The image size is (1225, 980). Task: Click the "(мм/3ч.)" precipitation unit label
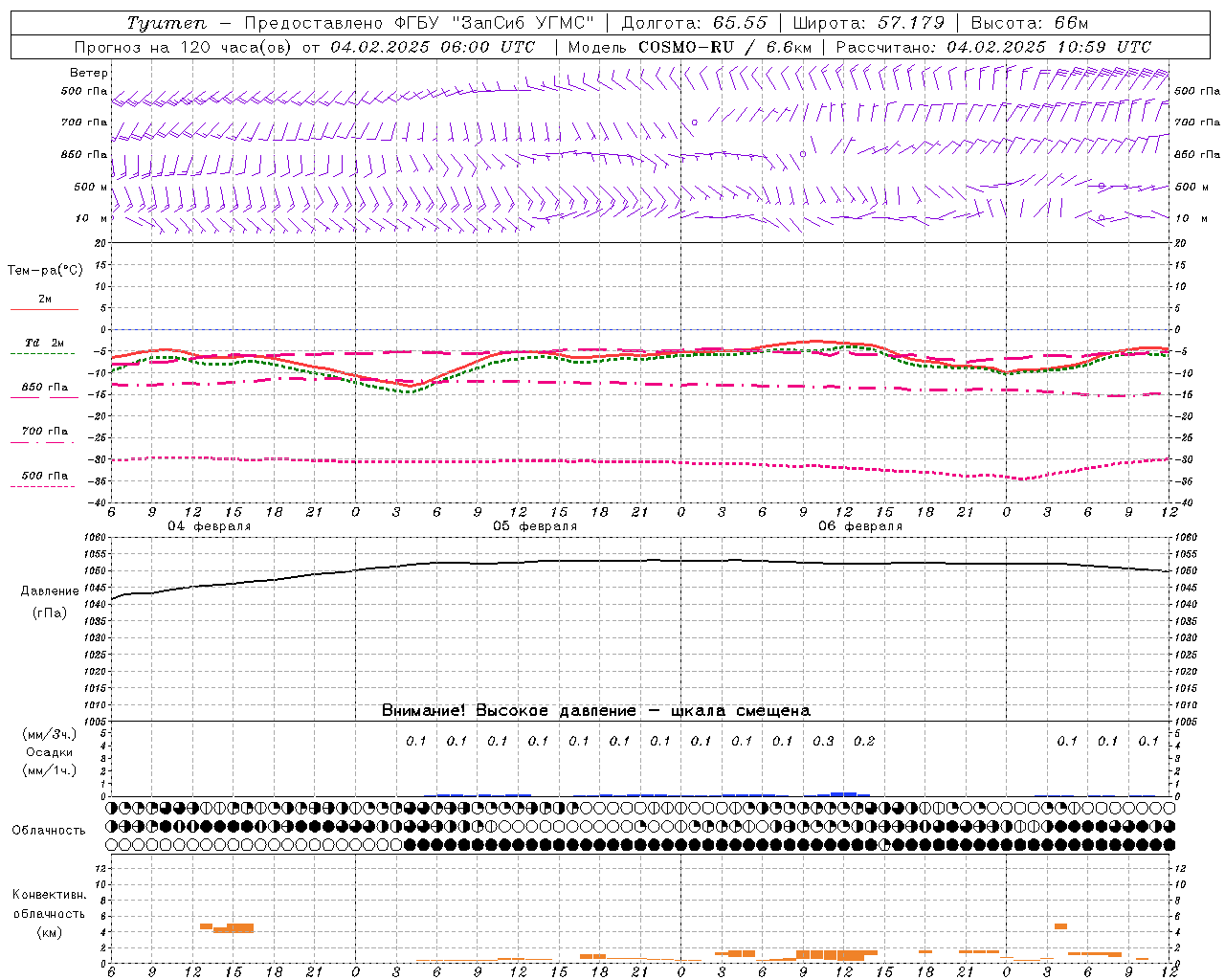(x=50, y=734)
